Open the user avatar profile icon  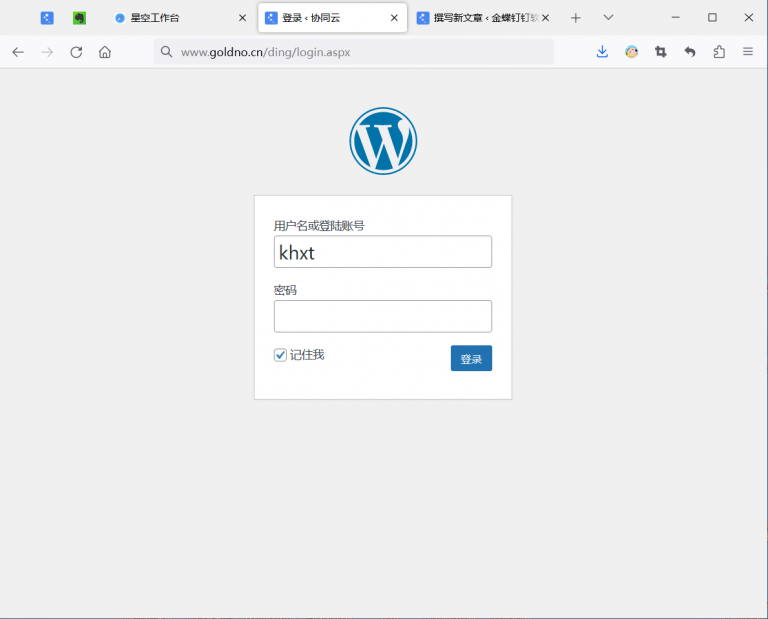(x=631, y=52)
